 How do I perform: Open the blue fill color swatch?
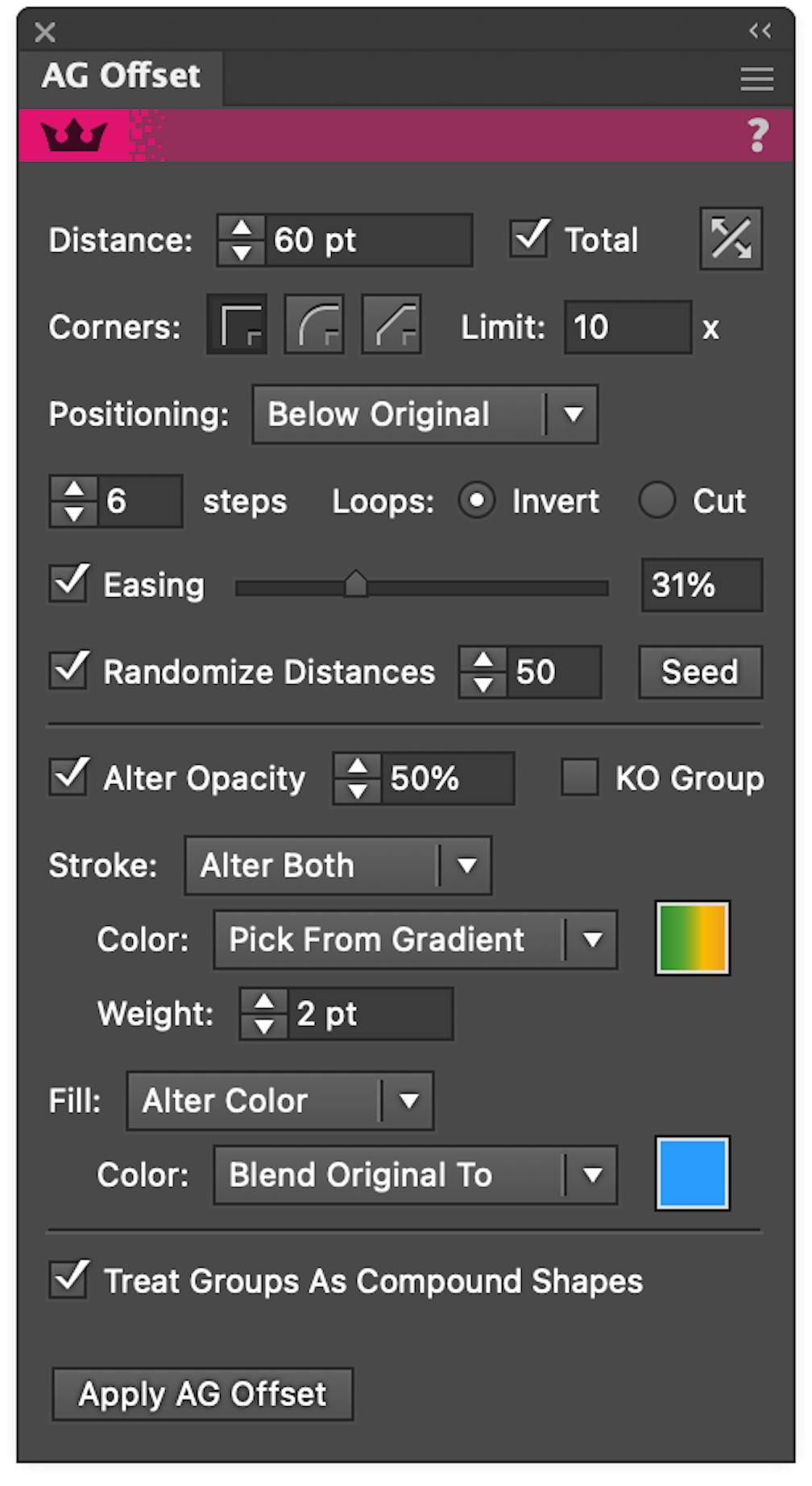692,1173
